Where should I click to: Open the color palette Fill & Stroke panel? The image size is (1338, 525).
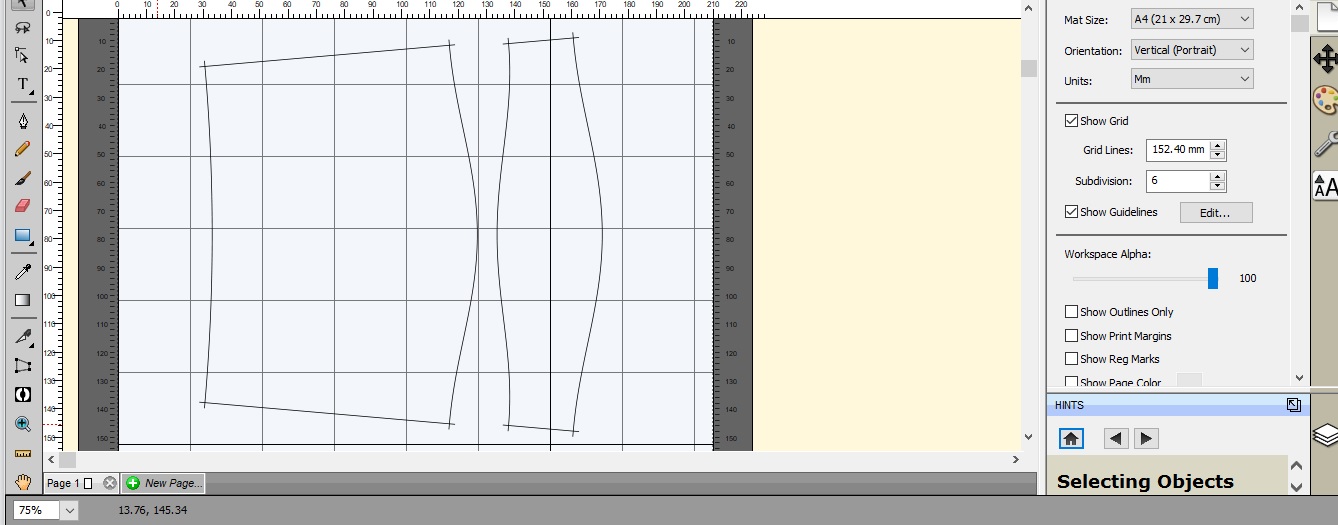[x=1325, y=102]
